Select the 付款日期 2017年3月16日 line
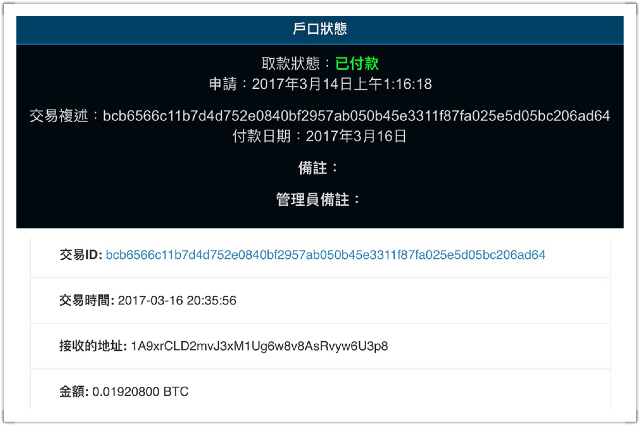The image size is (640, 426). [x=320, y=136]
